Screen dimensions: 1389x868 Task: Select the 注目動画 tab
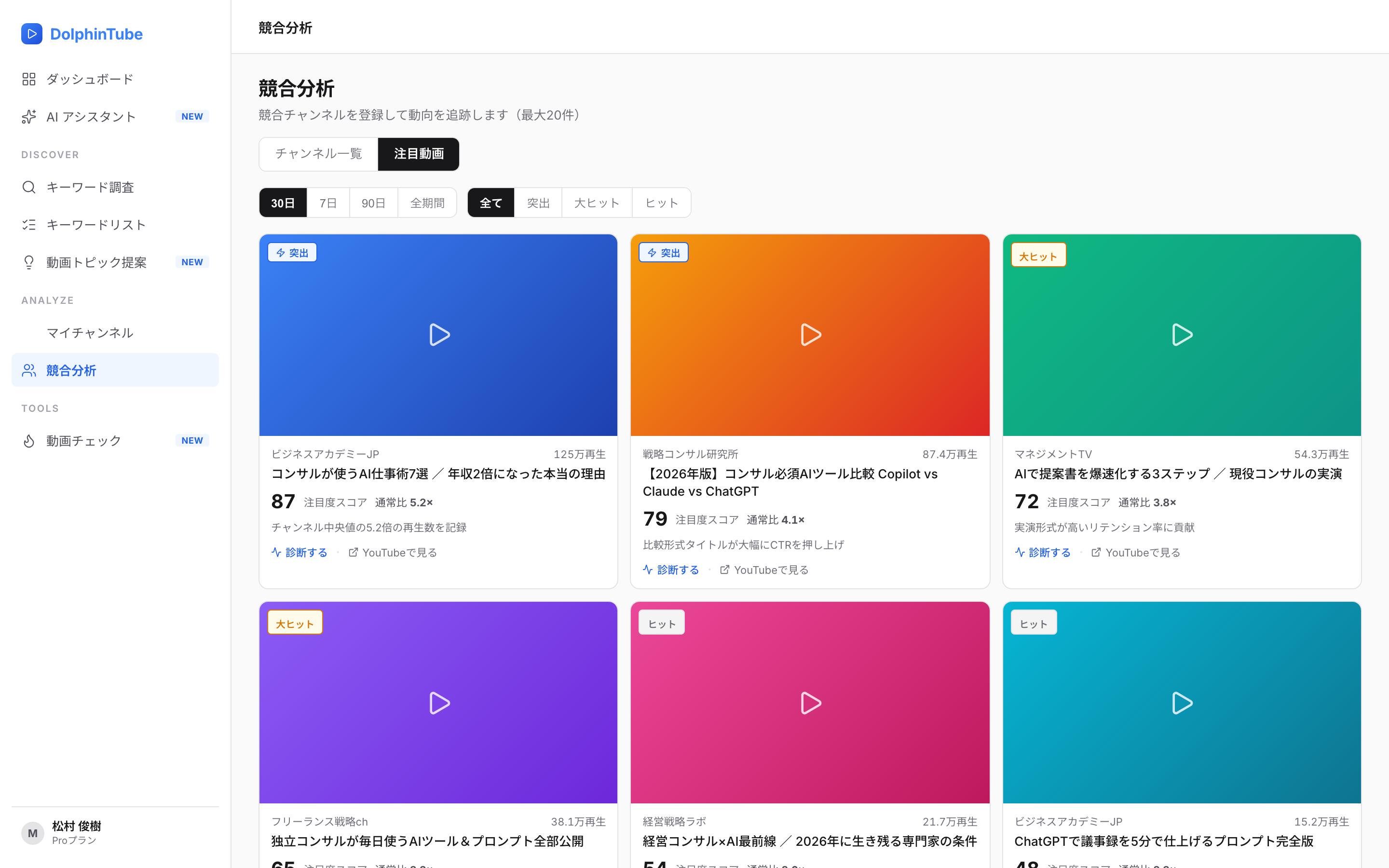pos(419,154)
